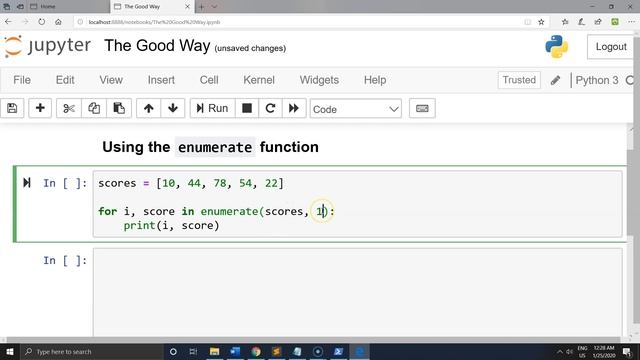The height and width of the screenshot is (360, 640).
Task: Open browser settings and more menu
Action: click(631, 22)
